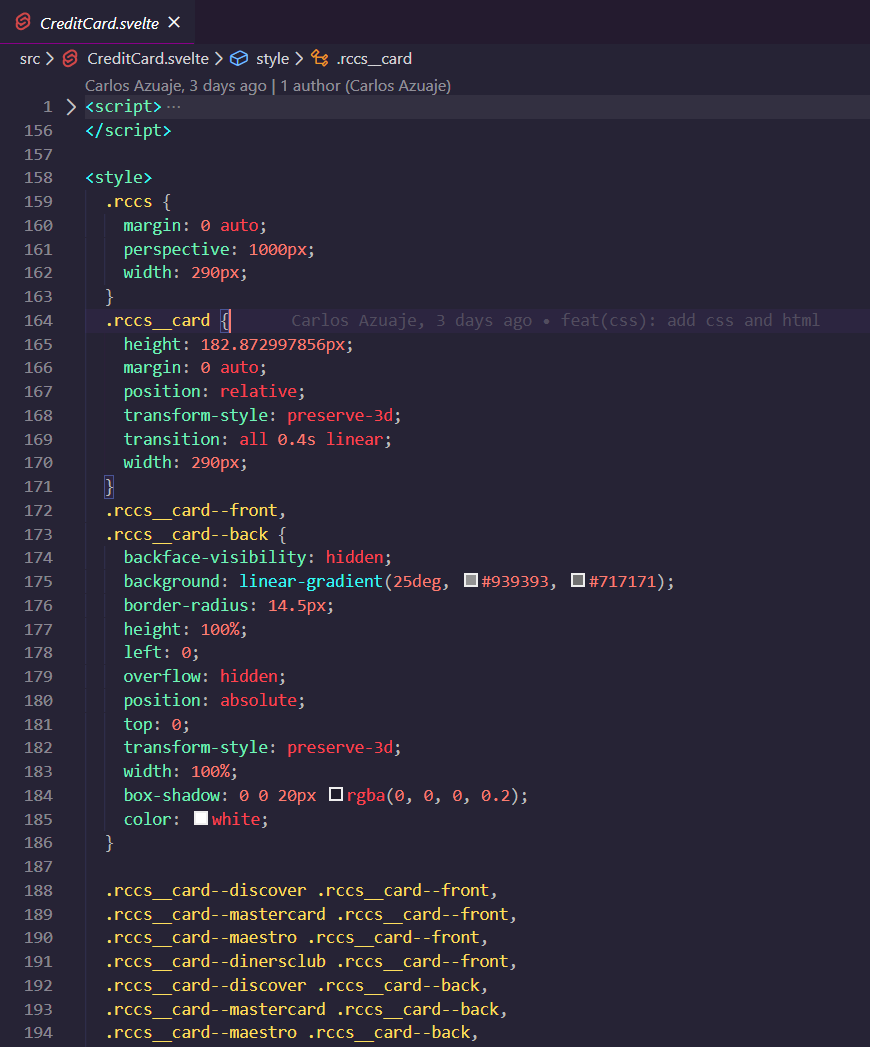870x1047 pixels.
Task: Click the linear-gradient function name
Action: tap(310, 582)
